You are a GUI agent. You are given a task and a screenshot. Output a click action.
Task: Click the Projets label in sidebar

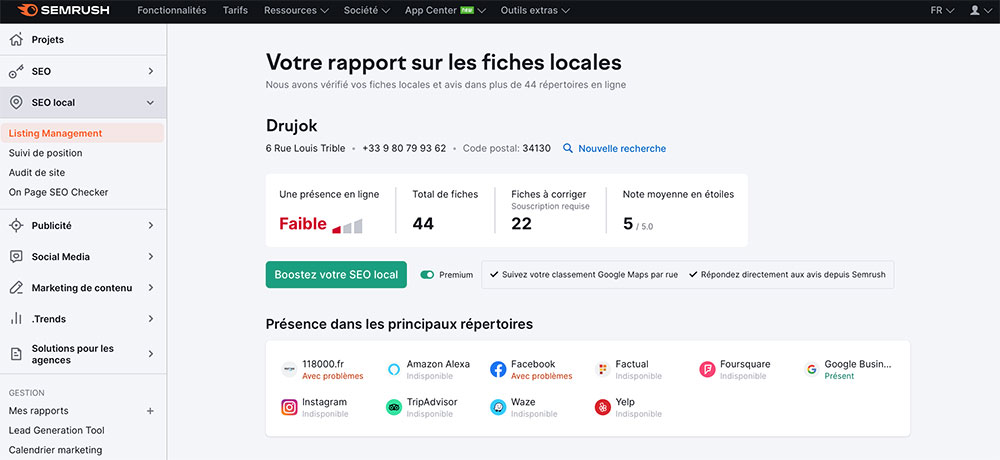48,40
